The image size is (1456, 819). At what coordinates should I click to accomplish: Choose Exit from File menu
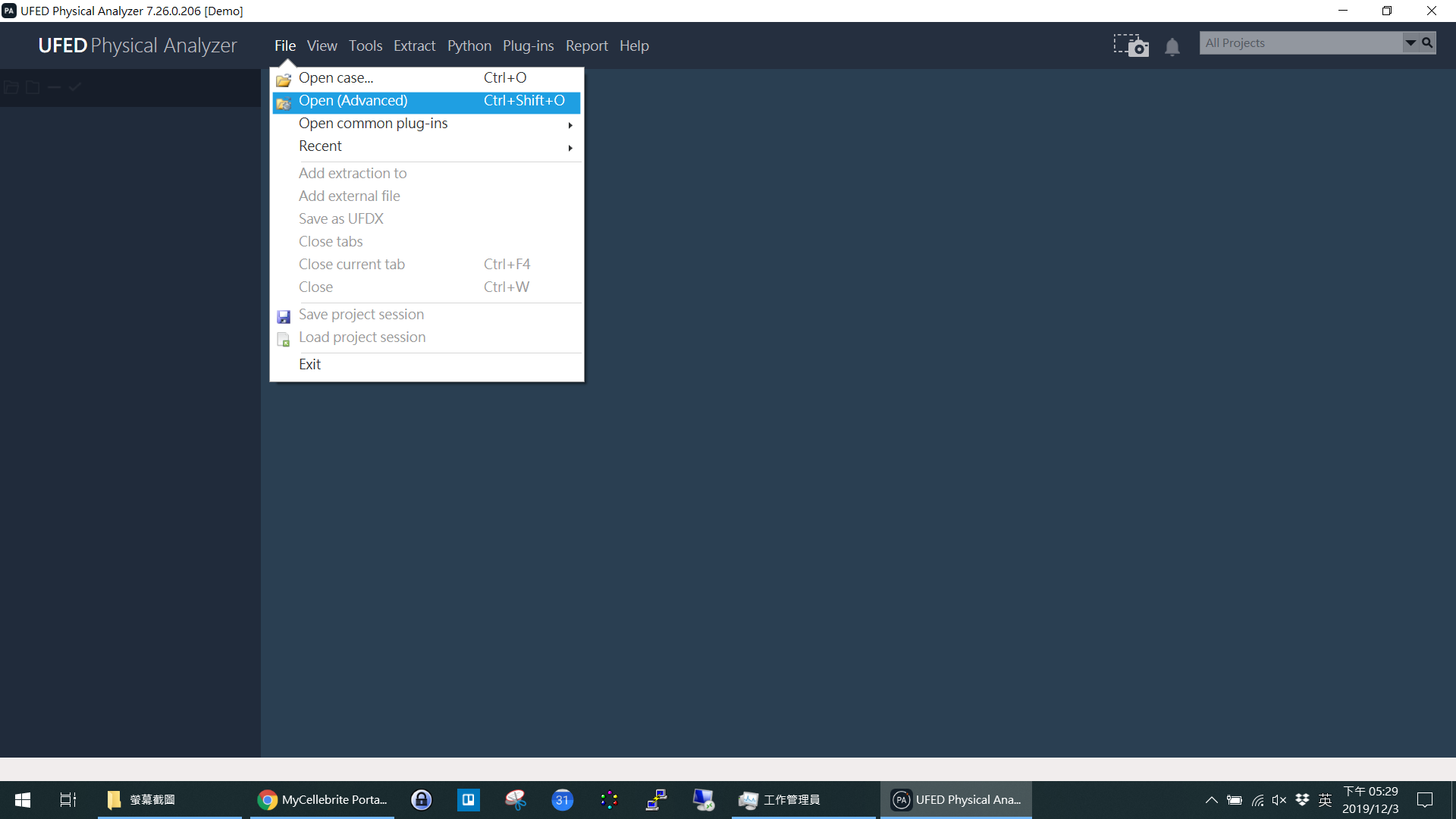(x=426, y=365)
